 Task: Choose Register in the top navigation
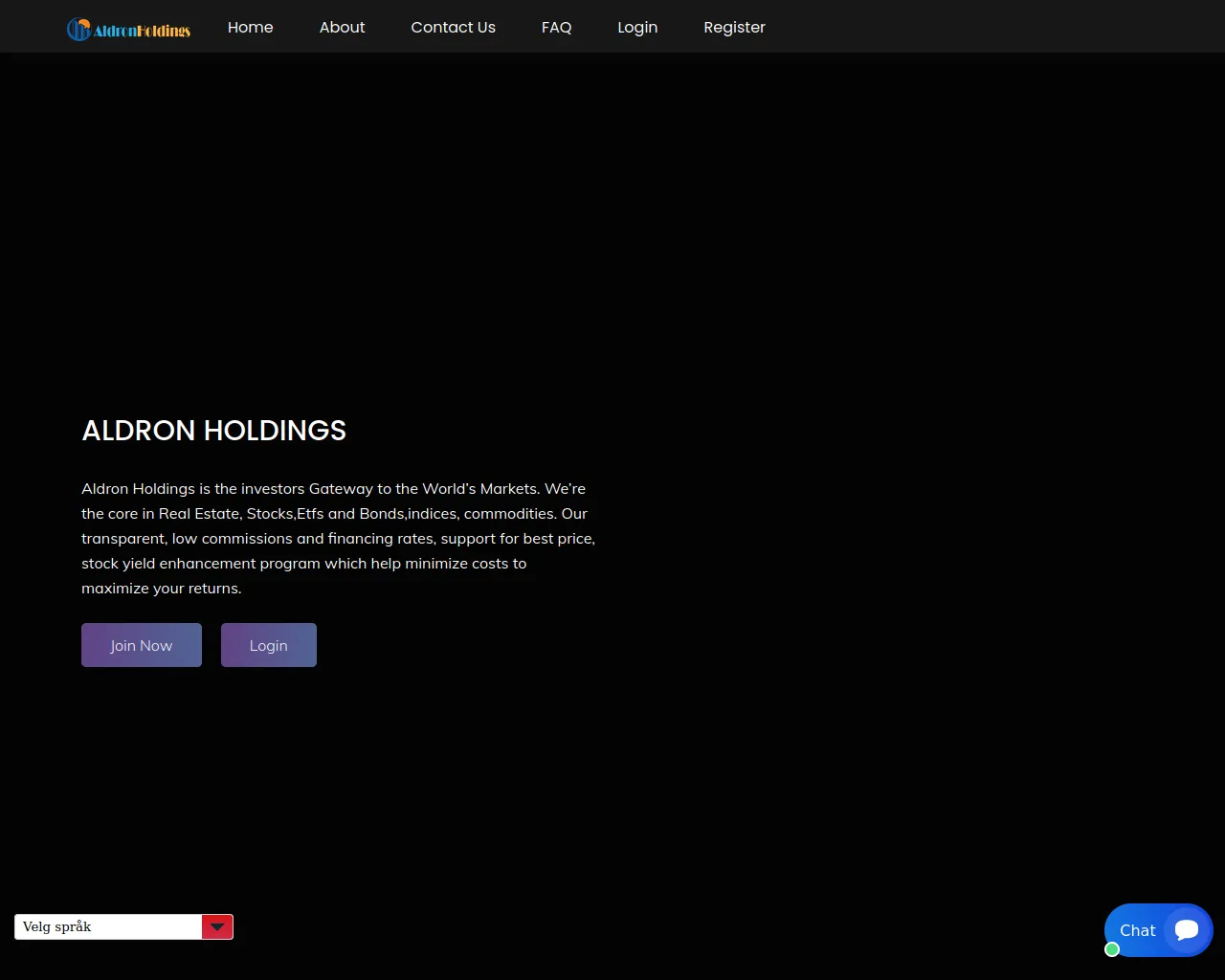(734, 27)
